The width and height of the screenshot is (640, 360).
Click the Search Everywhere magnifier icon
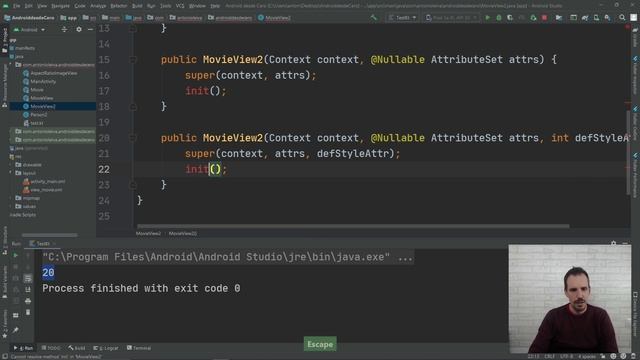coord(622,18)
